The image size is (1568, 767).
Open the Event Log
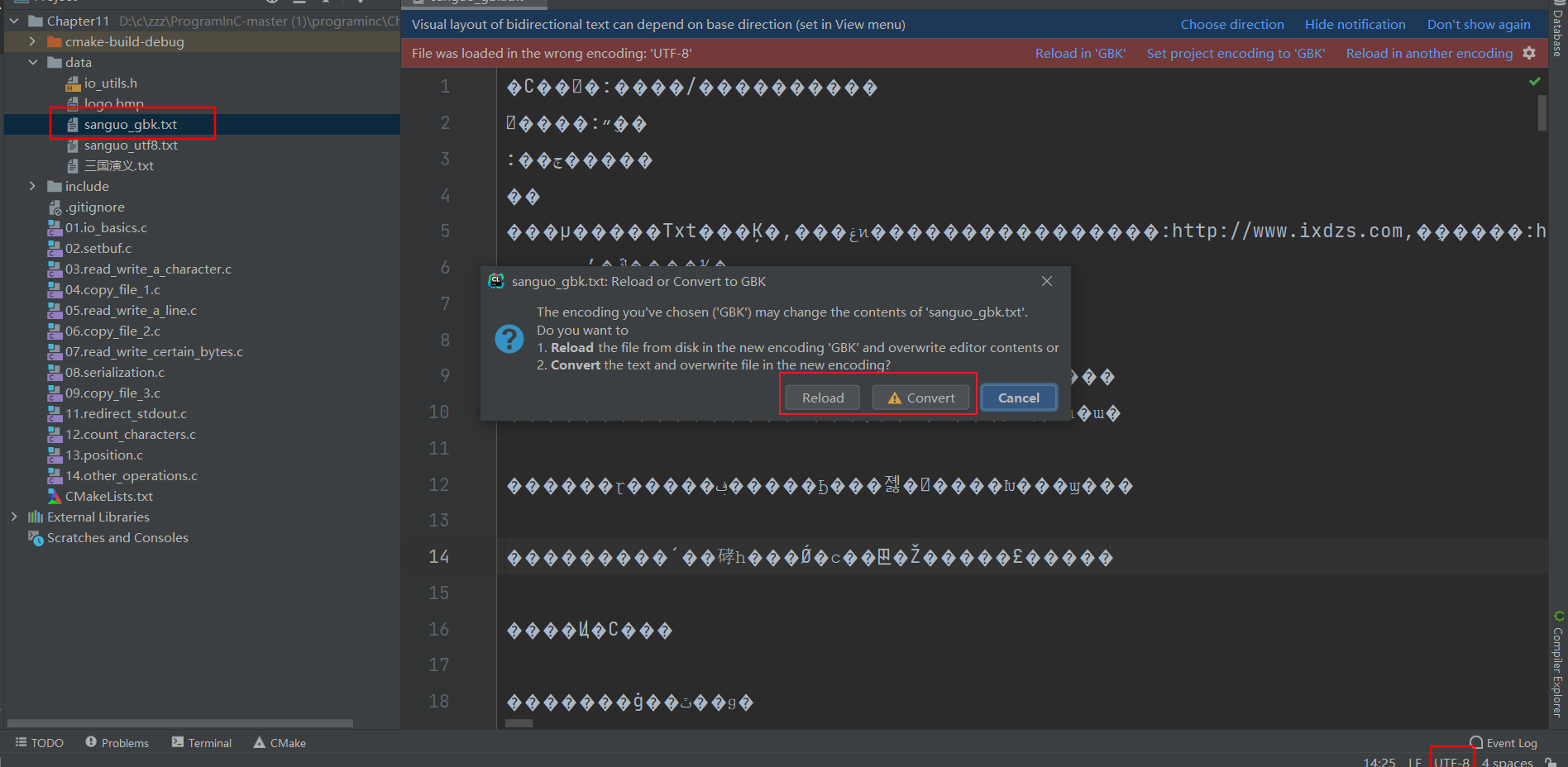(1503, 743)
